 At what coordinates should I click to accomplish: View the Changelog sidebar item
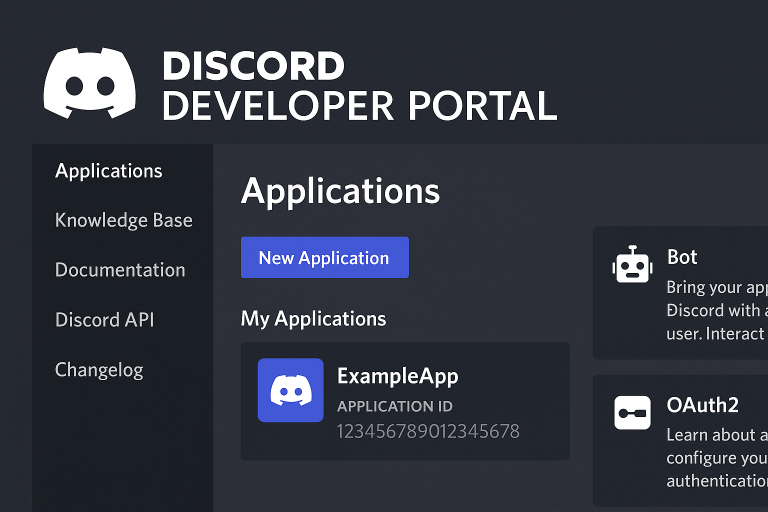point(99,370)
